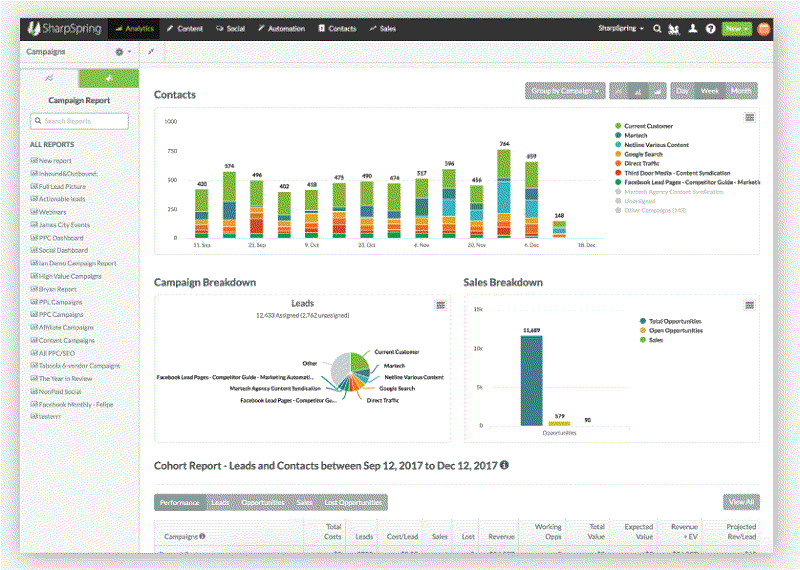The image size is (800, 570).
Task: Expand the Campaigns gear settings dropdown
Action: point(123,51)
